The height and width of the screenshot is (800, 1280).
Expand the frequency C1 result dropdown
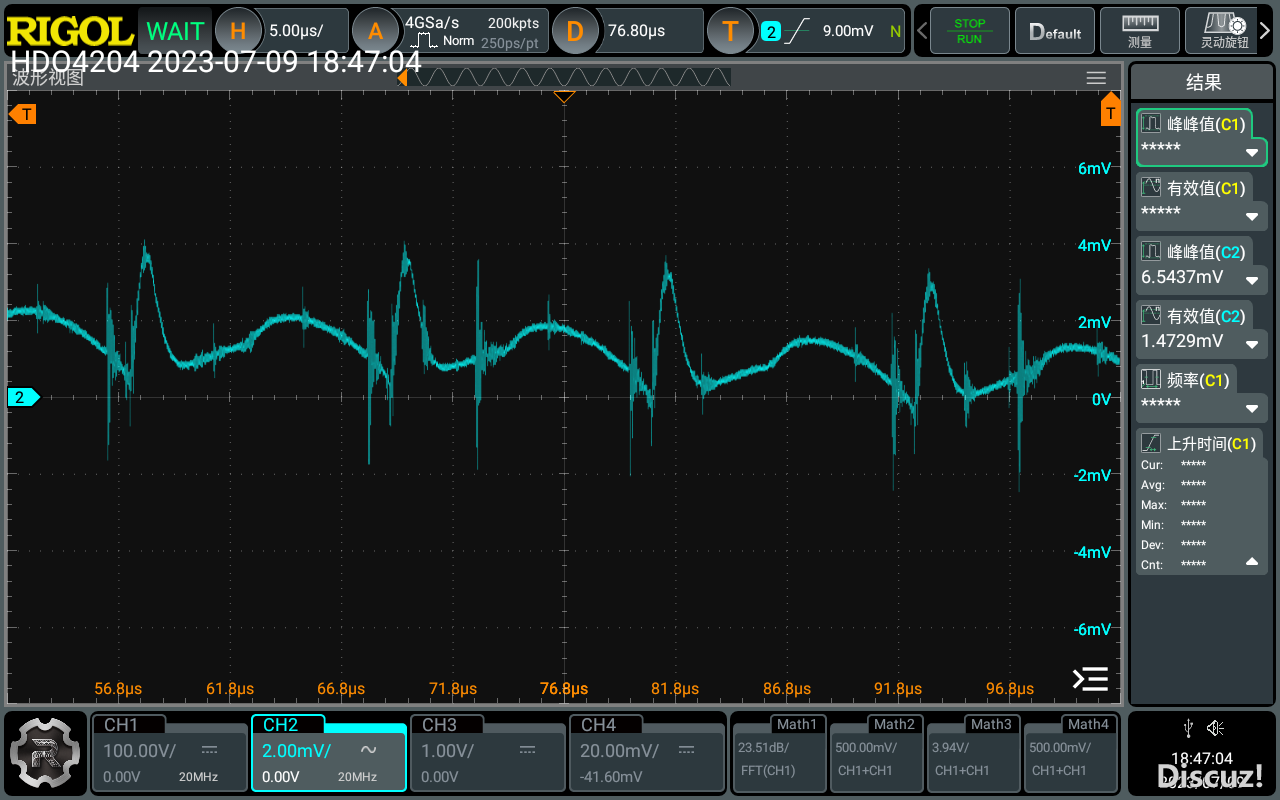tap(1252, 409)
